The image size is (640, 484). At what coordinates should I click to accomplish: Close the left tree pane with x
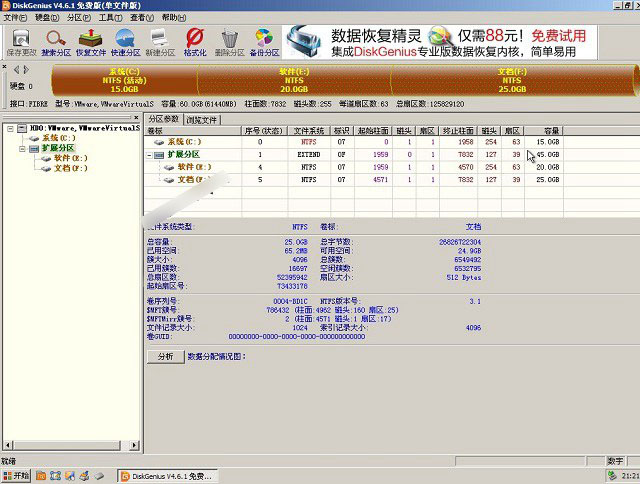point(136,118)
